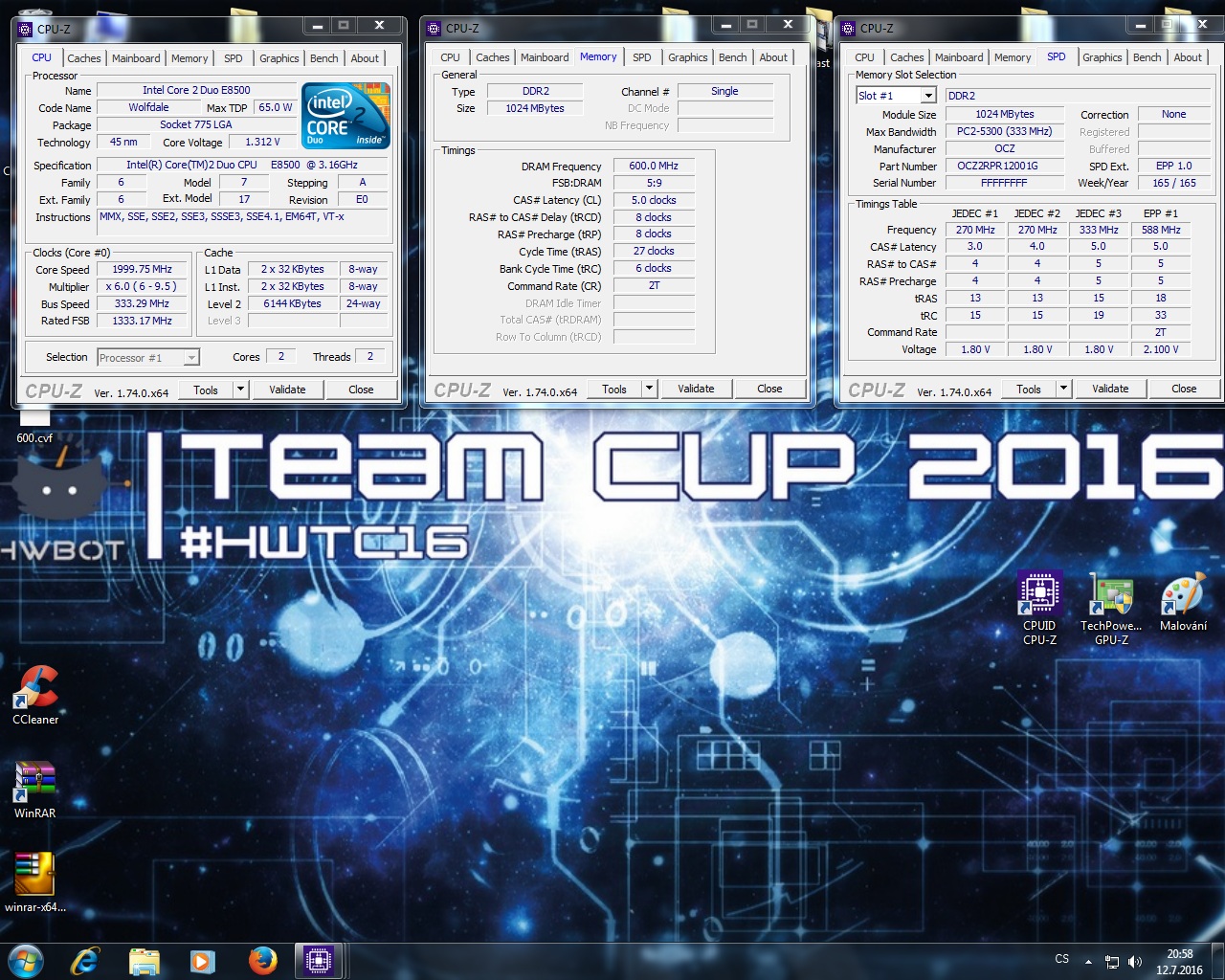Click Max Bandwidth PC2-5300 (333 MHz) value
This screenshot has width=1225, height=980.
click(1004, 131)
